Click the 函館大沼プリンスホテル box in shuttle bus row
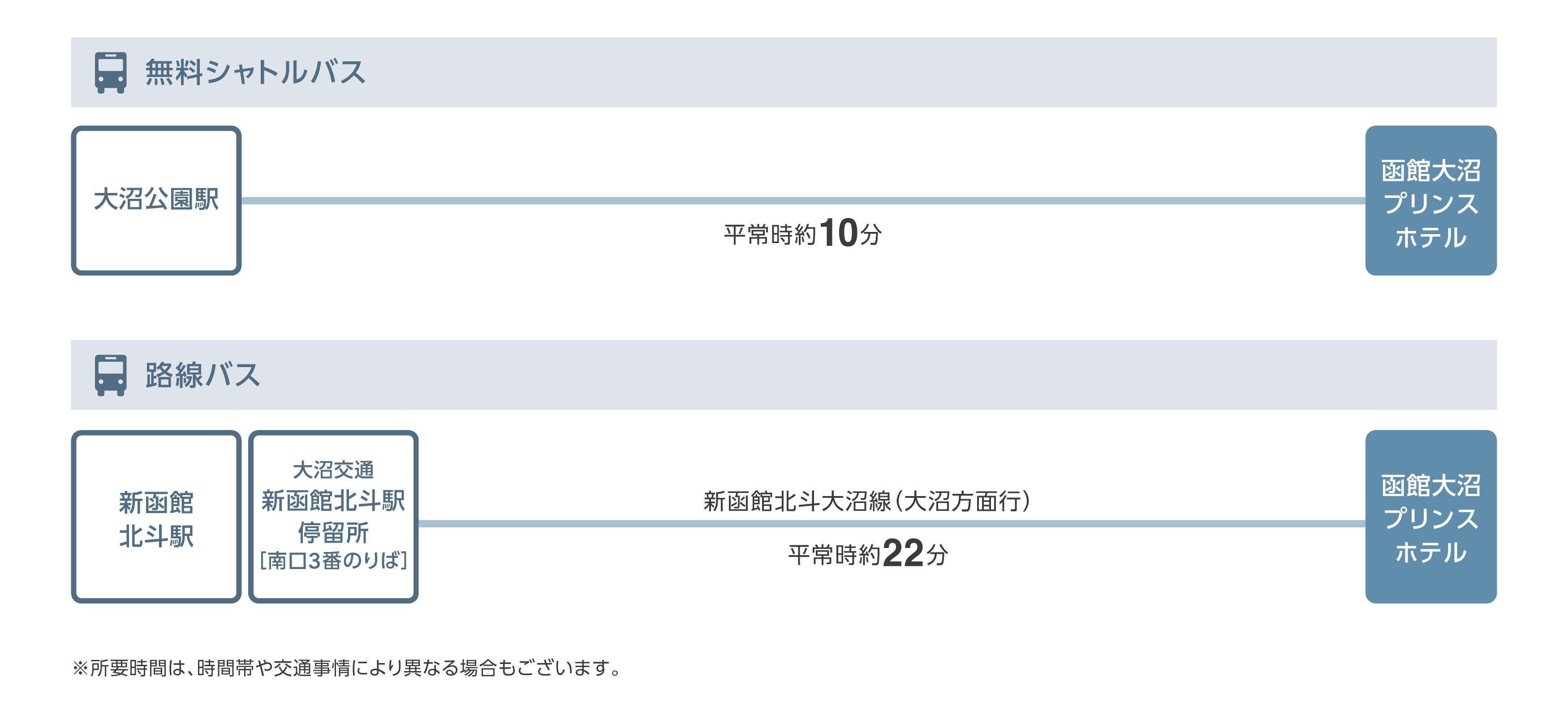Image resolution: width=1568 pixels, height=702 pixels. click(1430, 201)
